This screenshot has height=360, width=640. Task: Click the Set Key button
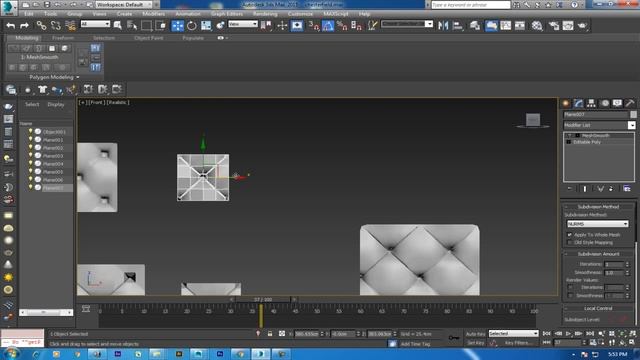(x=476, y=343)
